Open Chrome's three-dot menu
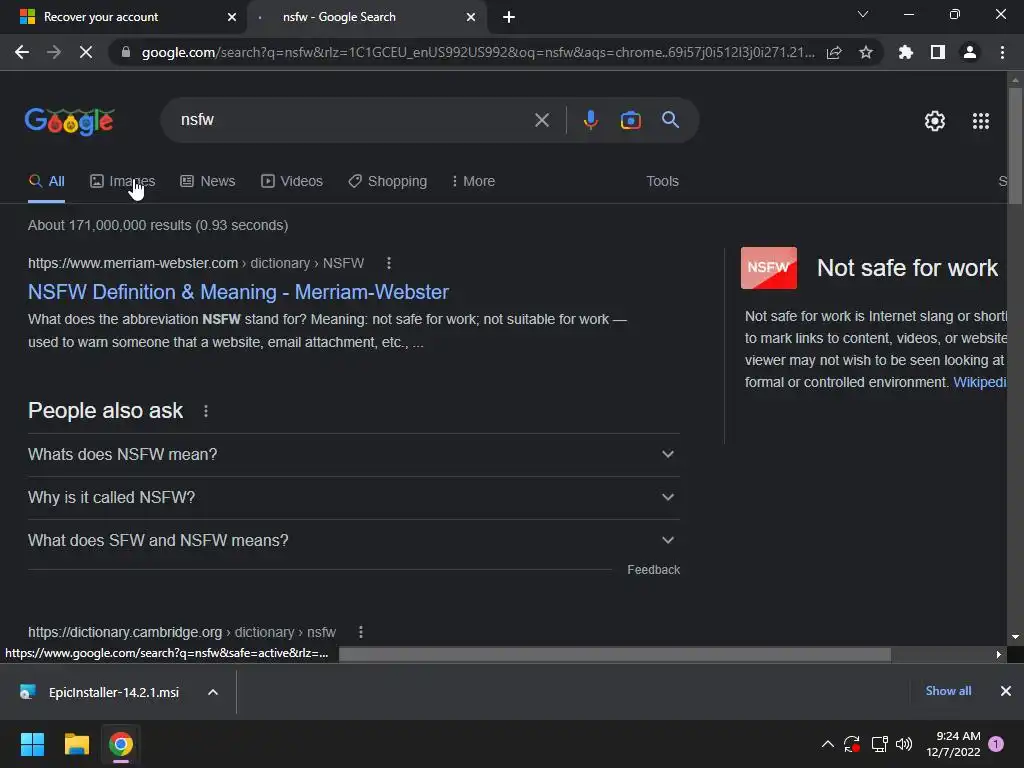Image resolution: width=1024 pixels, height=768 pixels. point(1002,52)
